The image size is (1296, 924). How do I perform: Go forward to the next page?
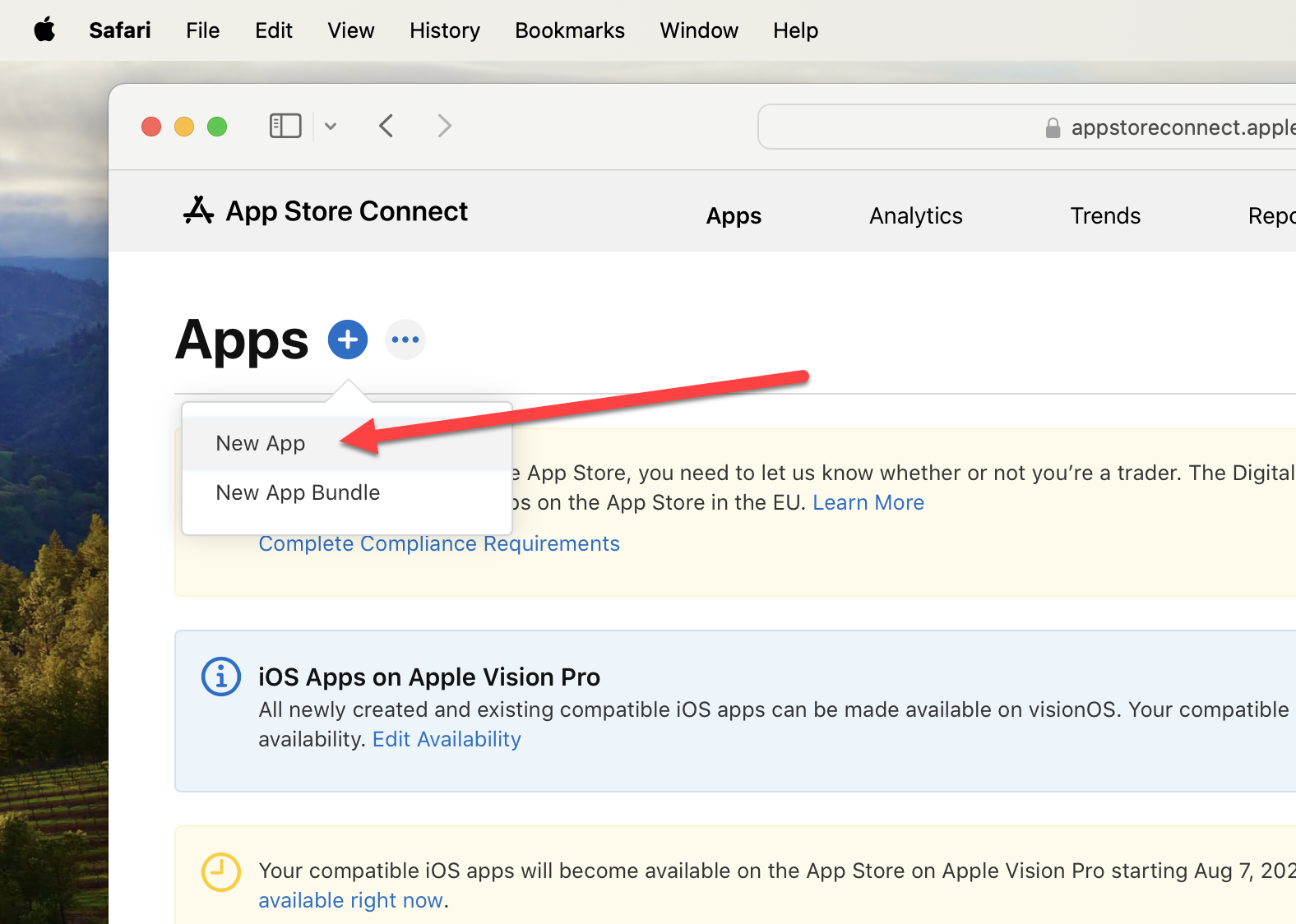coord(445,126)
